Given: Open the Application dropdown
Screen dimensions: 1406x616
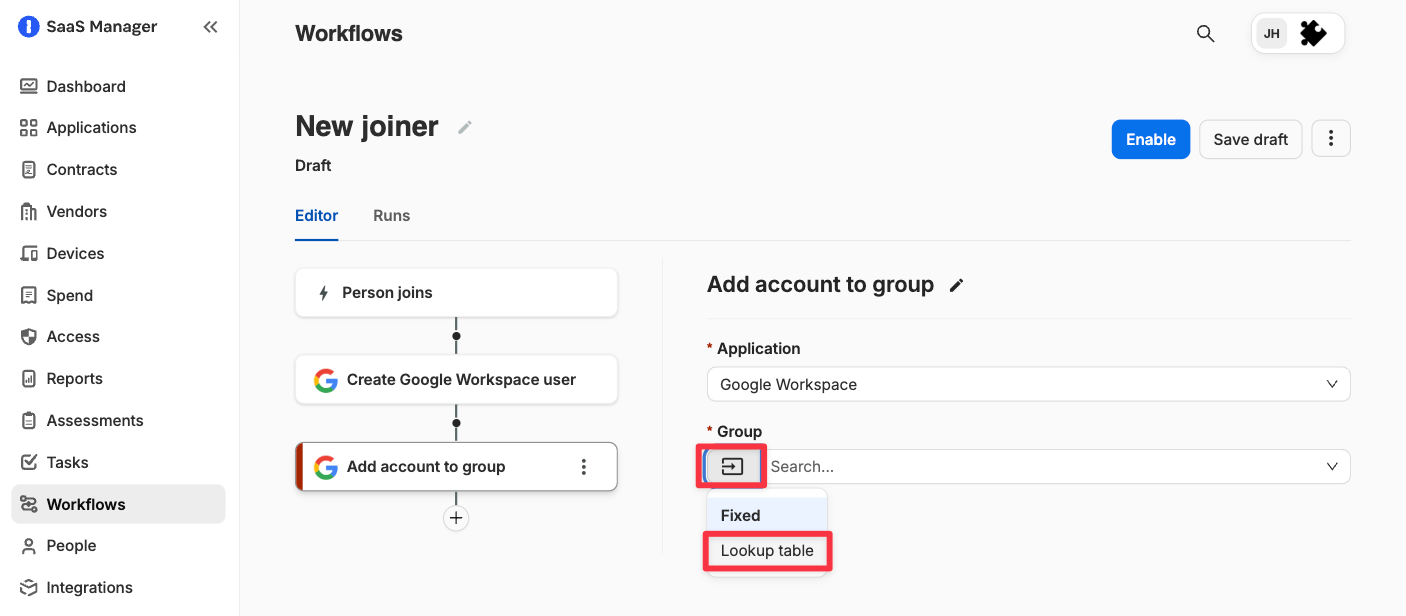Looking at the screenshot, I should (x=1028, y=384).
